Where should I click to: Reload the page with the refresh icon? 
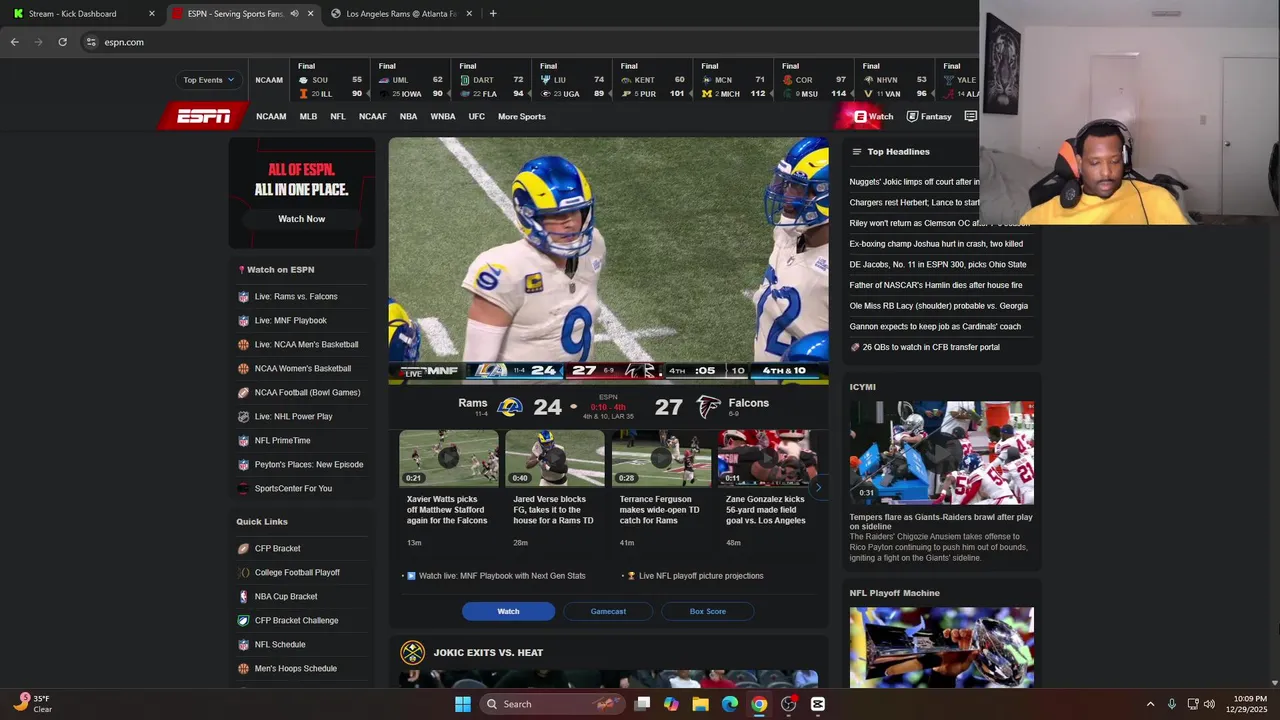pos(62,42)
